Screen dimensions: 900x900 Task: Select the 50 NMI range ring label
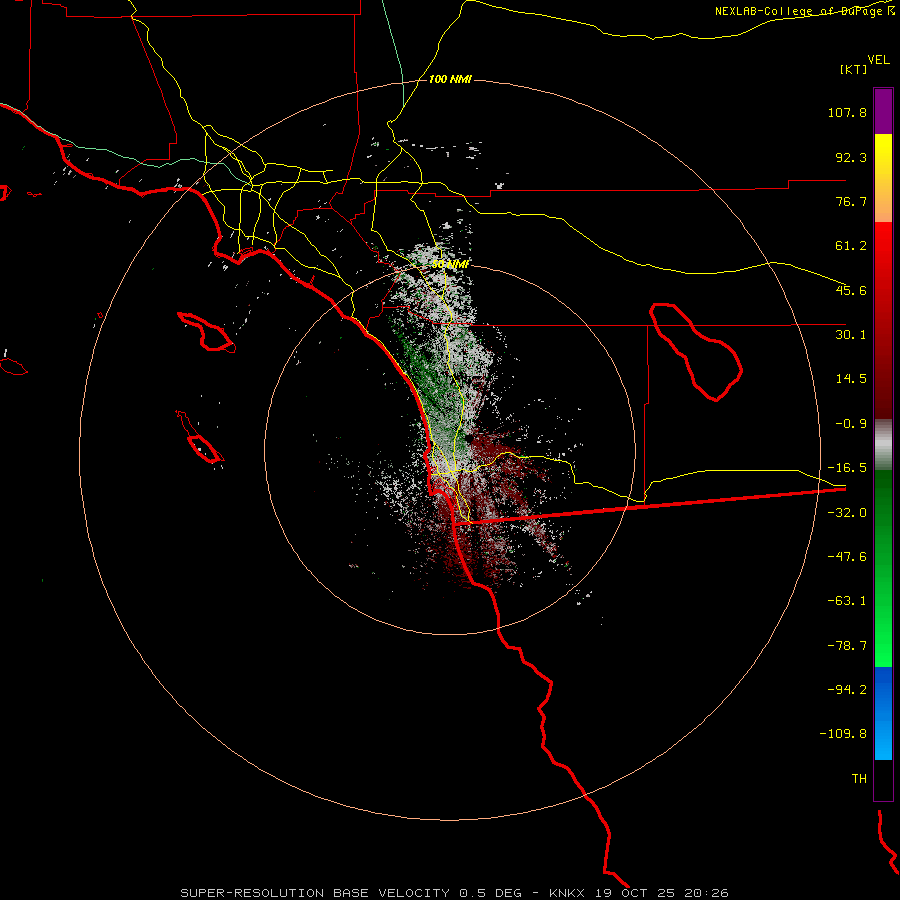450,264
